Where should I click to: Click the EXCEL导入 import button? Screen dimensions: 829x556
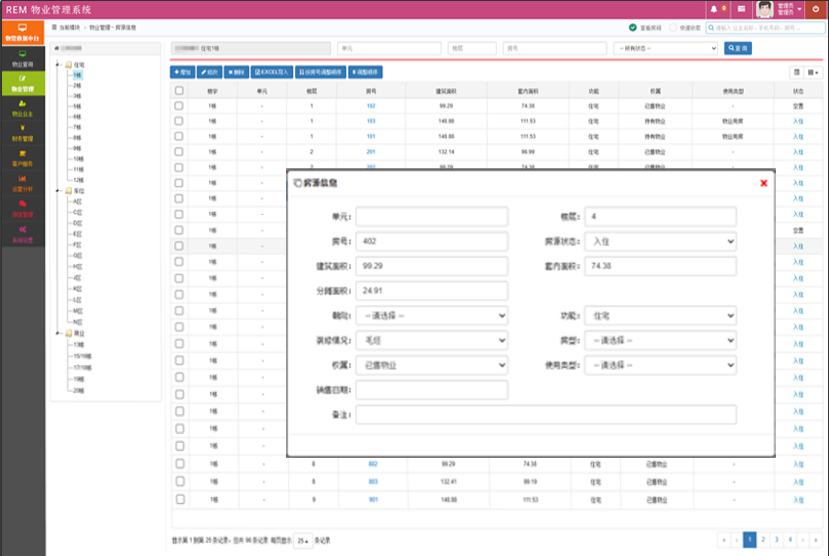click(x=272, y=72)
